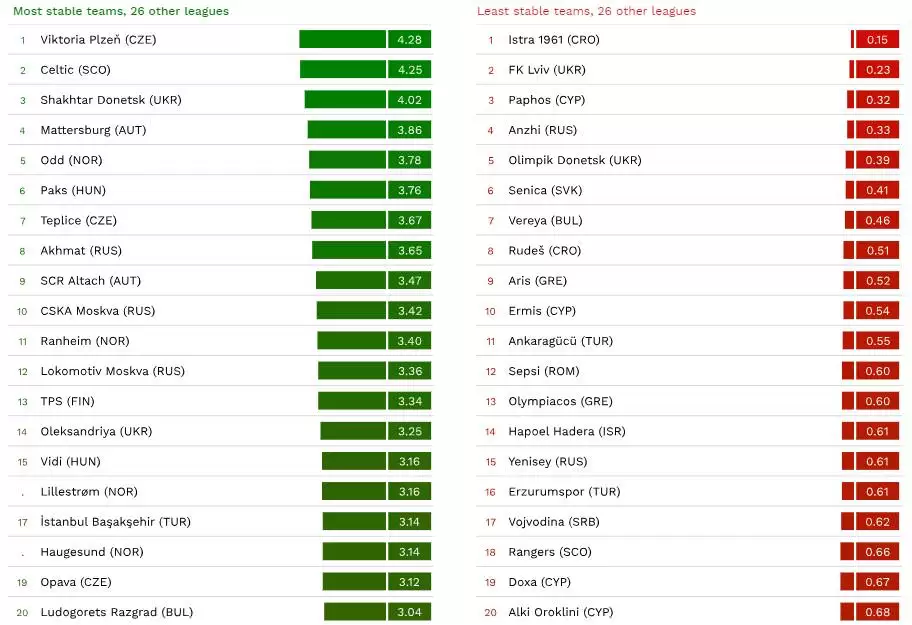Click the red 0.68 bar for Alki Oroklini
Image resolution: width=912 pixels, height=625 pixels.
pos(877,612)
